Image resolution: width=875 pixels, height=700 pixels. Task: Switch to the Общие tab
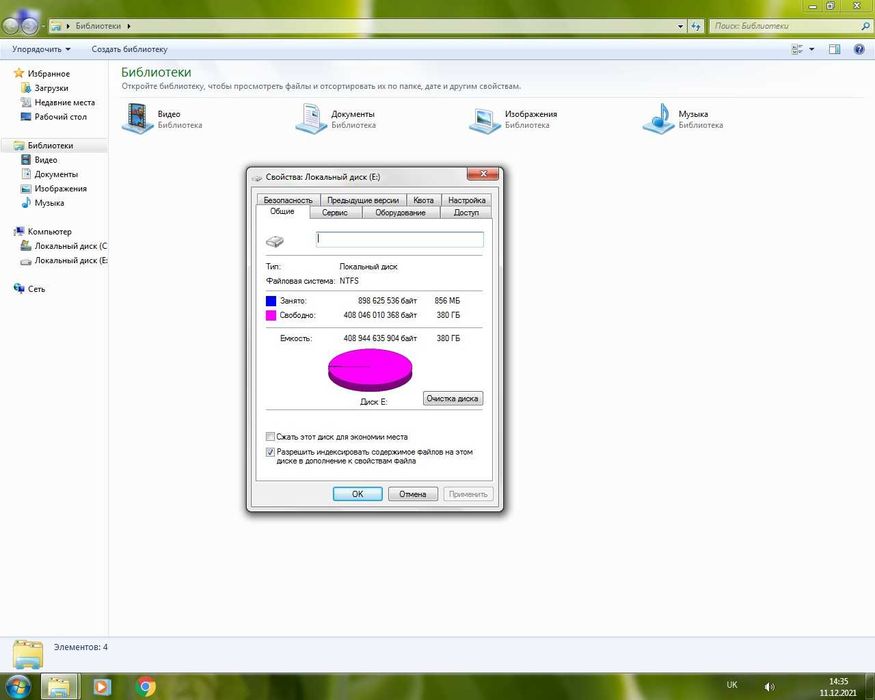point(282,212)
